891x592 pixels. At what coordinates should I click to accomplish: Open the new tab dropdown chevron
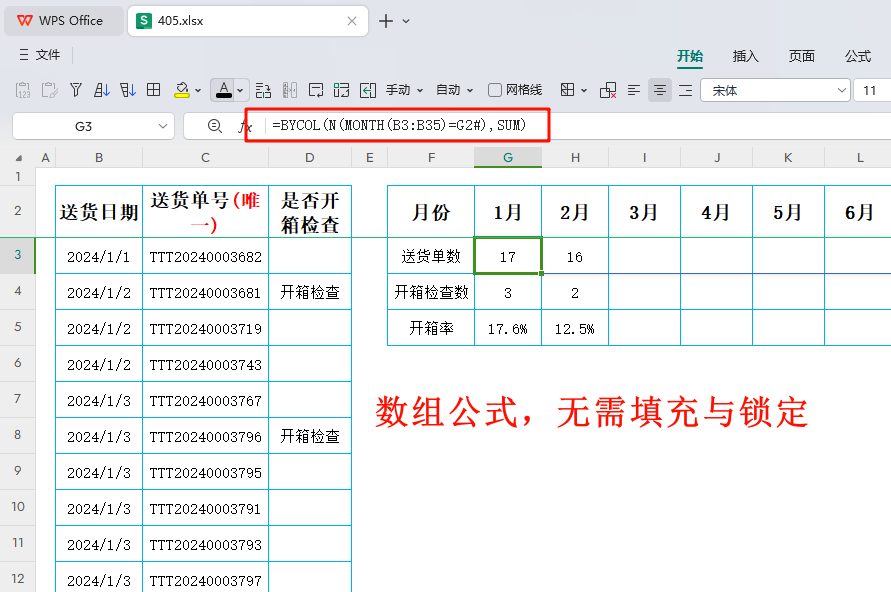[x=406, y=21]
